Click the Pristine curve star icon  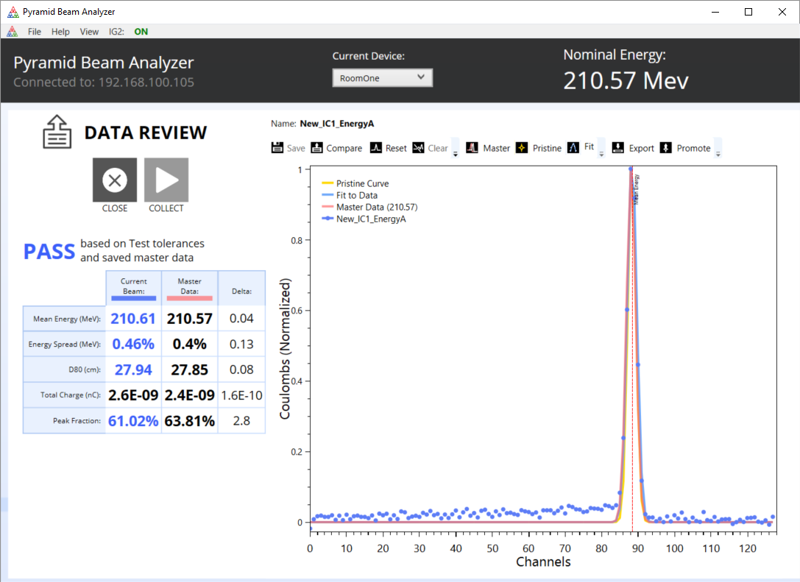click(521, 148)
